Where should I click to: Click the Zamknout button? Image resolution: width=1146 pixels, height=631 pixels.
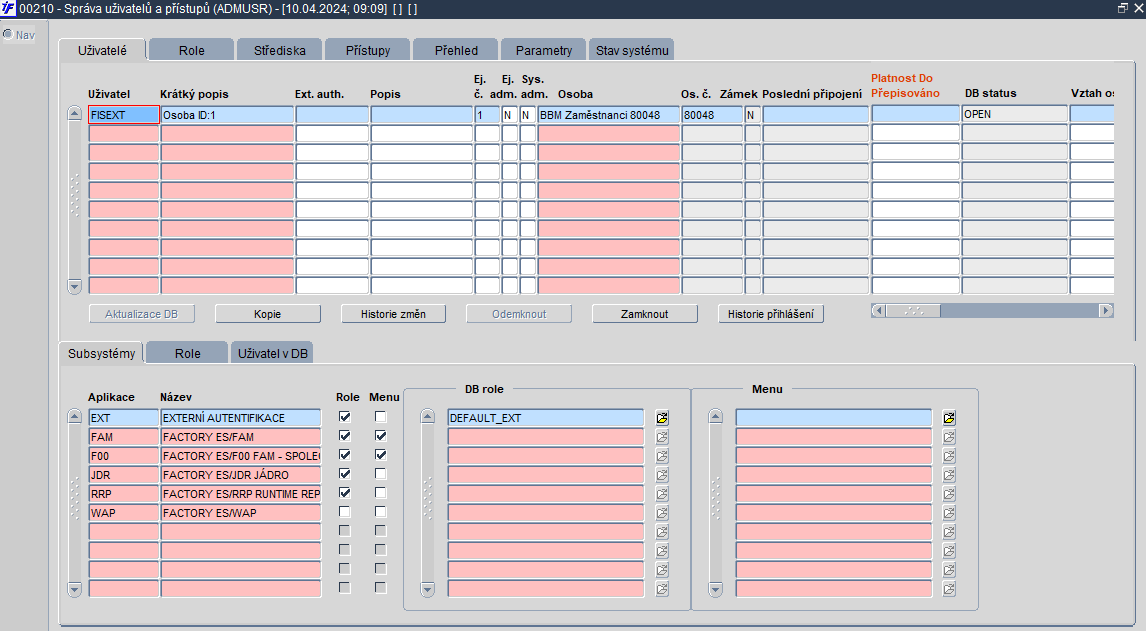click(x=645, y=314)
